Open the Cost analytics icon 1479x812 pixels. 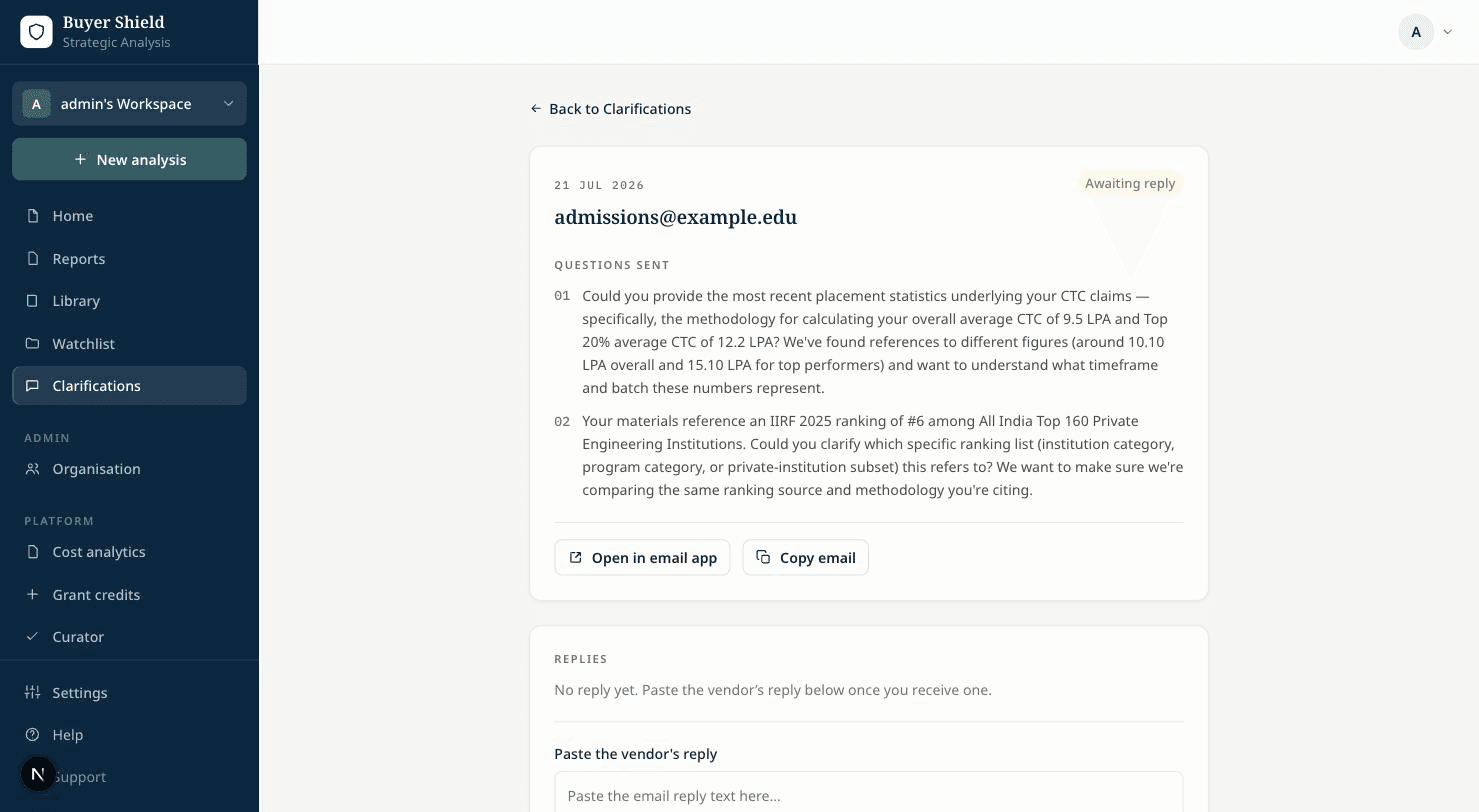coord(33,552)
